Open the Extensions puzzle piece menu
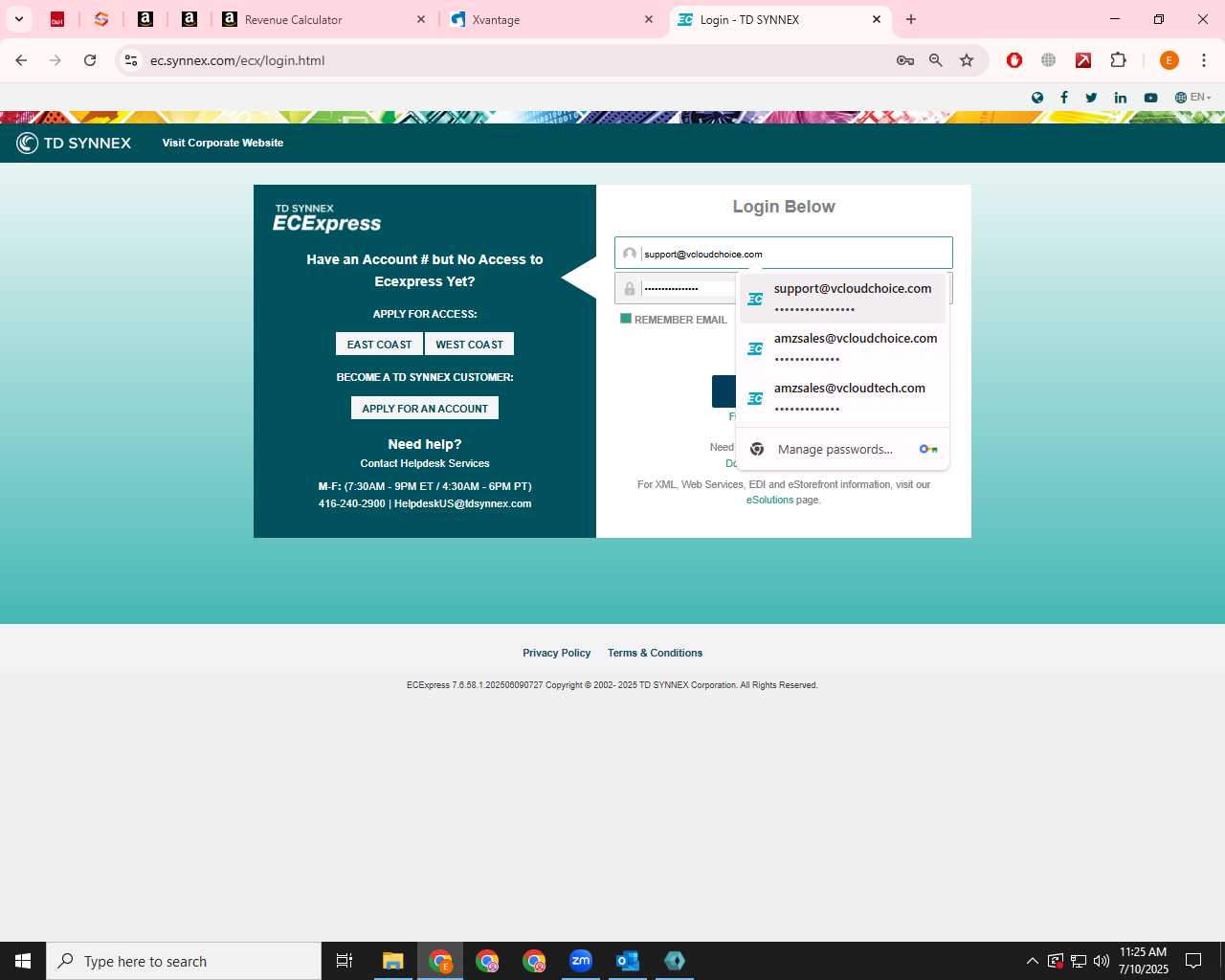Screen dimensions: 1225x980 (1118, 60)
